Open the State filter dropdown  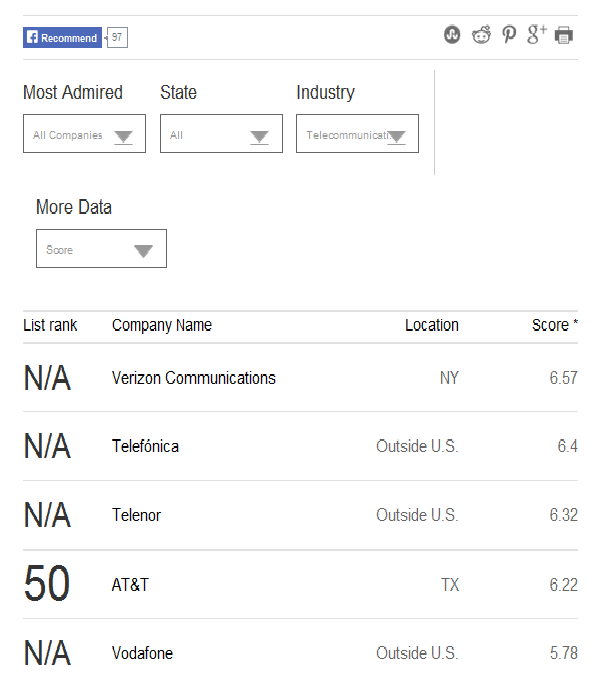(x=221, y=133)
